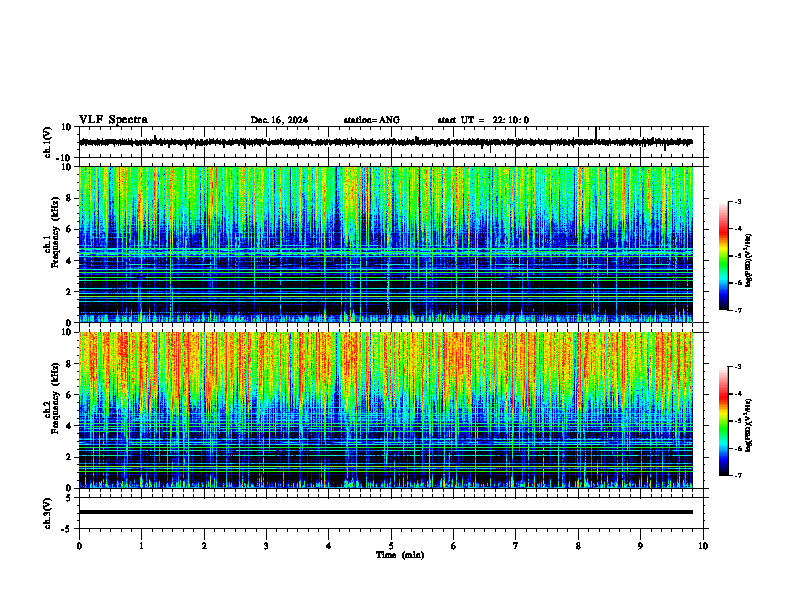Click the ch.1 color bar "log(PSD)" label
The height and width of the screenshot is (612, 792).
point(749,261)
